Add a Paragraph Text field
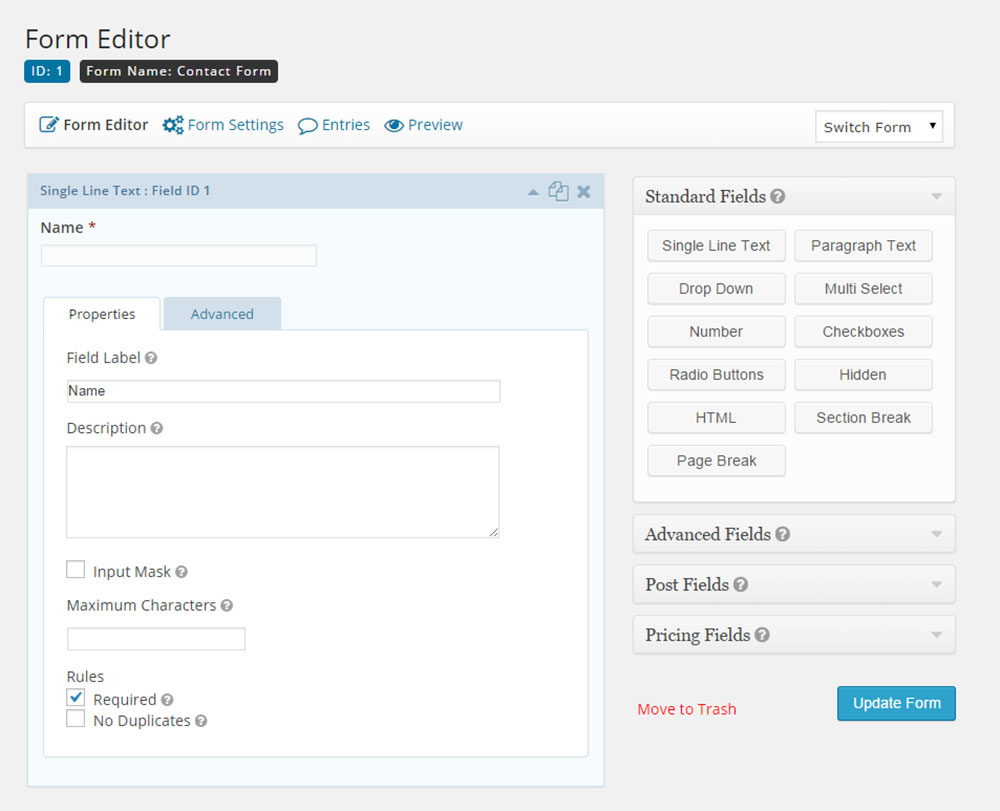The width and height of the screenshot is (1000, 811). click(863, 246)
